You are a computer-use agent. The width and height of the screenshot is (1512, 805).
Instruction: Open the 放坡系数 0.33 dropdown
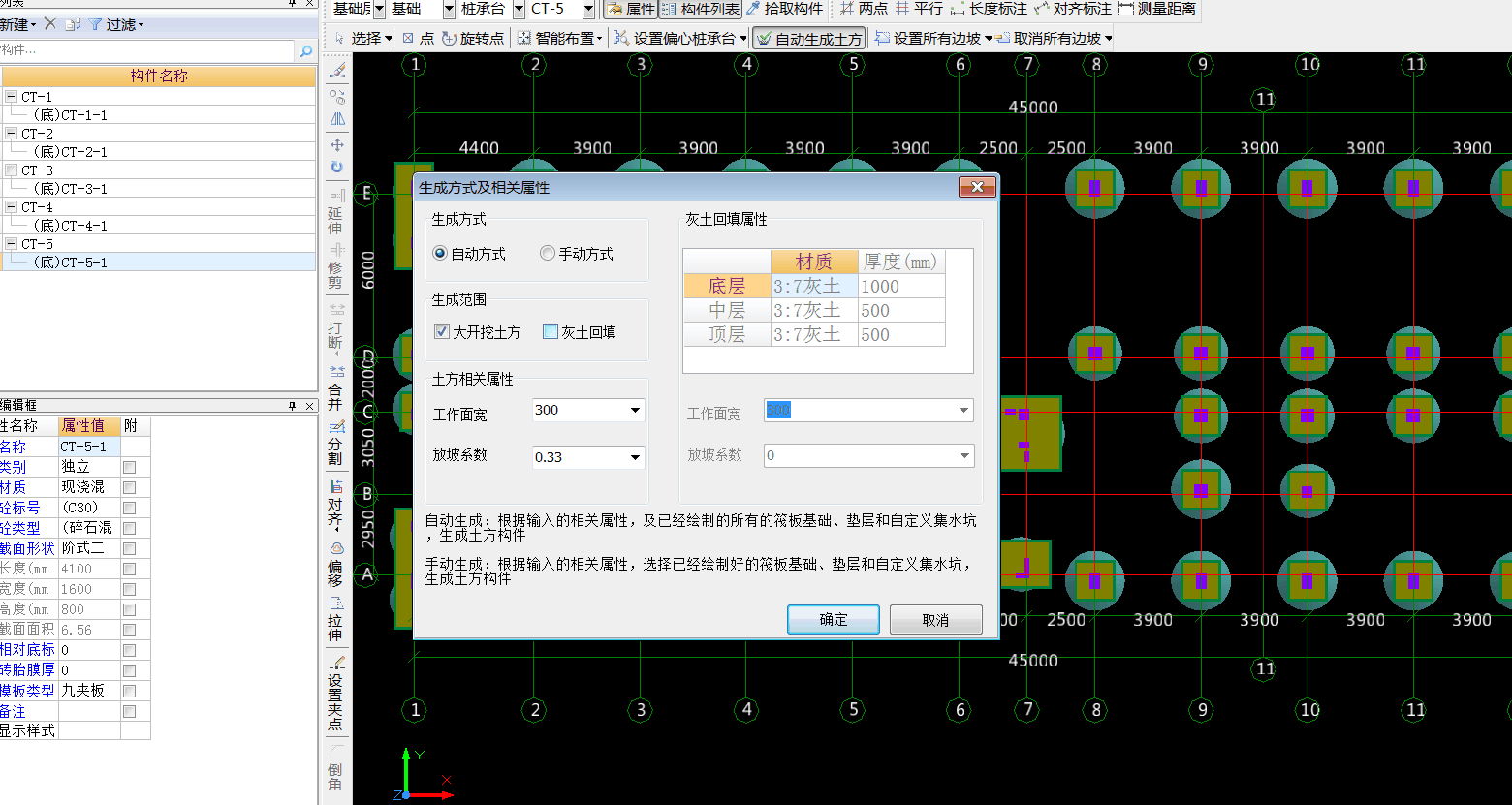636,457
